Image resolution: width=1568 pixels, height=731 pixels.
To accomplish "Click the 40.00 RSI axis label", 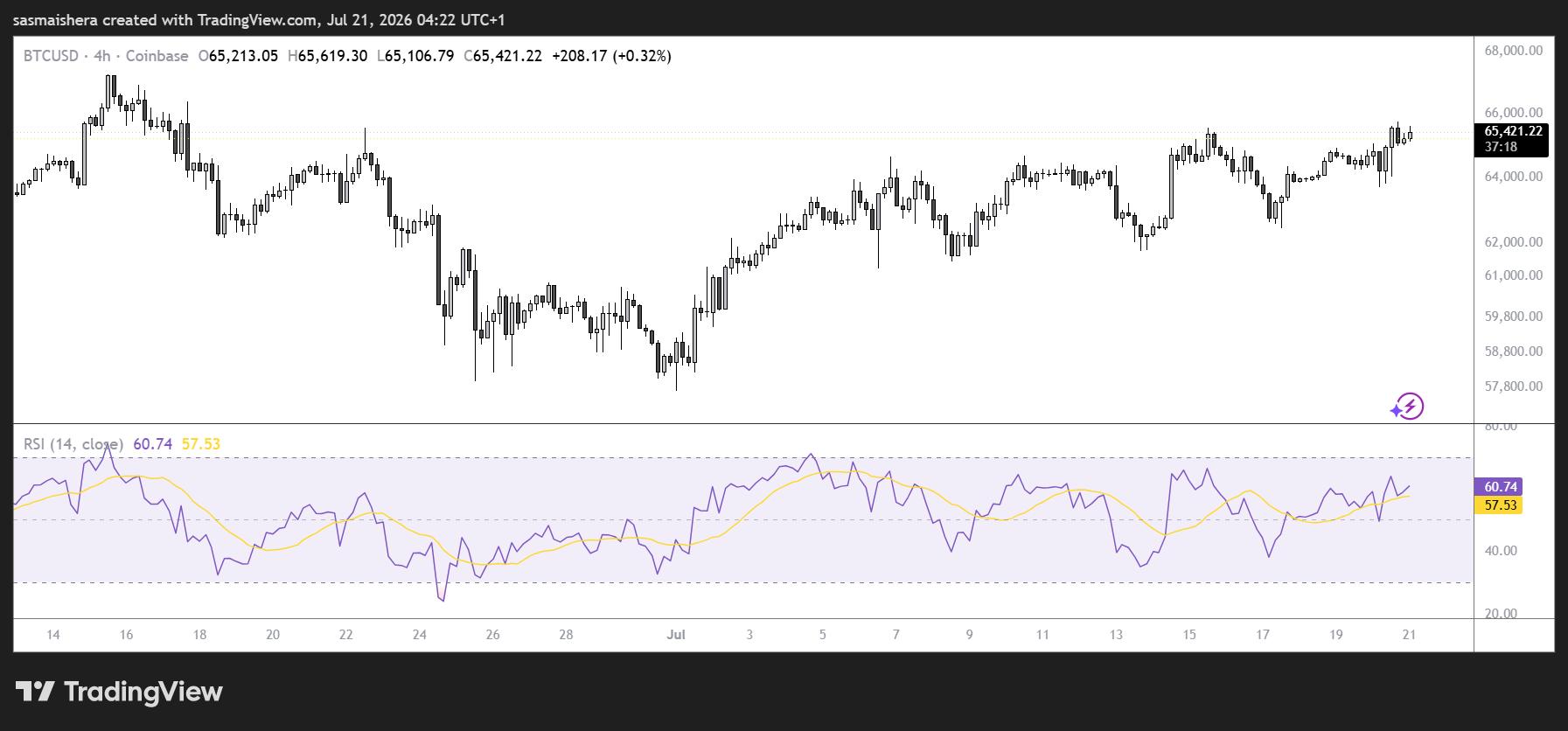I will tap(1501, 551).
